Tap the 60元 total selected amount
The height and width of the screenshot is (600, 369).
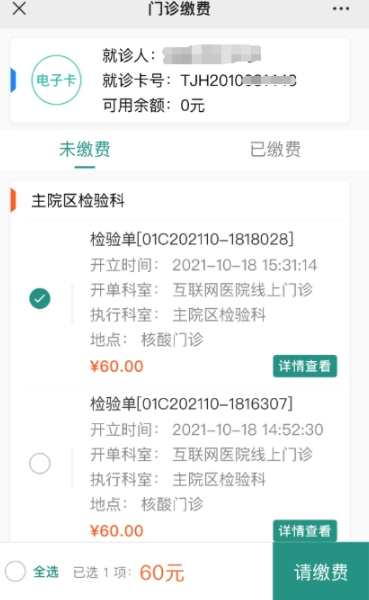tap(162, 573)
